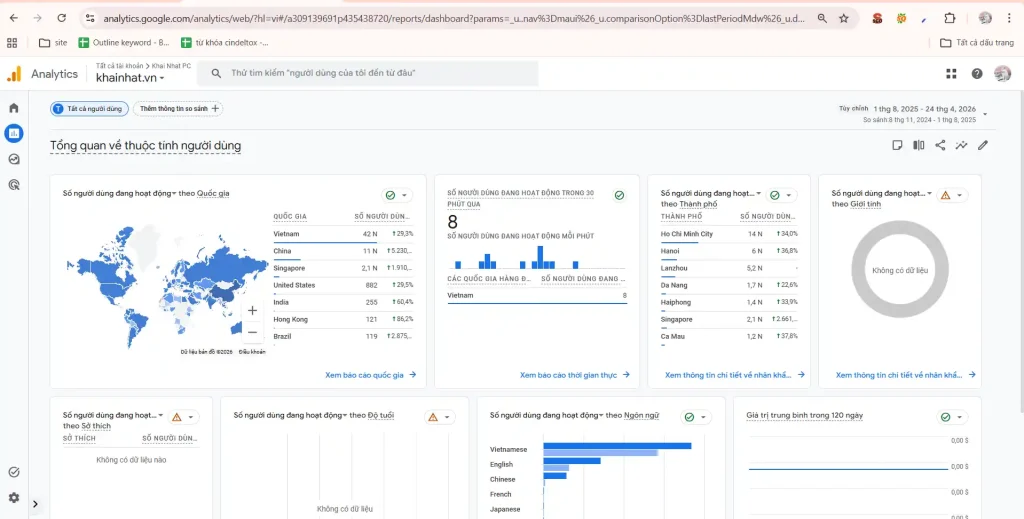Open the 'site' bookmark folder
This screenshot has width=1024, height=519.
pos(54,42)
